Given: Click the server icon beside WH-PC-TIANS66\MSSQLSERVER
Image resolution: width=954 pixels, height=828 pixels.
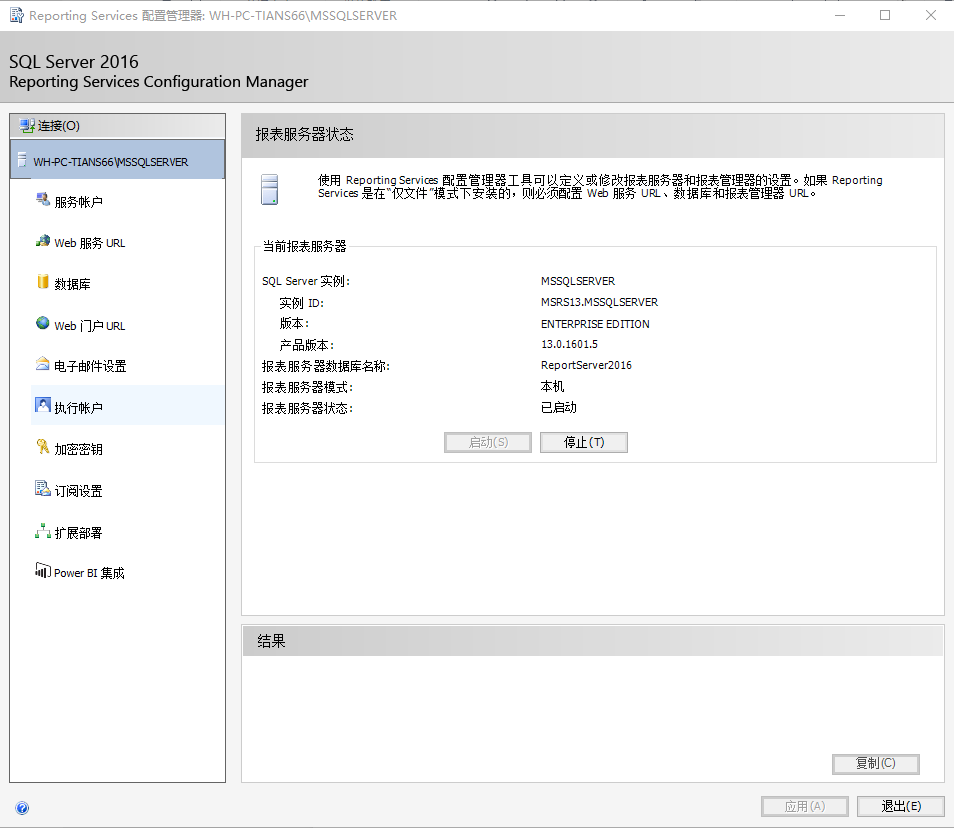Looking at the screenshot, I should click(x=22, y=161).
